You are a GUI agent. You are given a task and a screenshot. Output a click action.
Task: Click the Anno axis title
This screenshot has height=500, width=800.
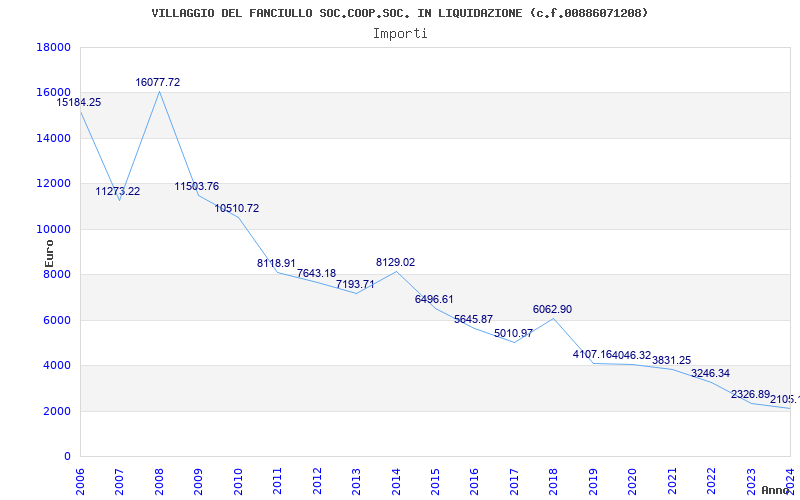(776, 491)
